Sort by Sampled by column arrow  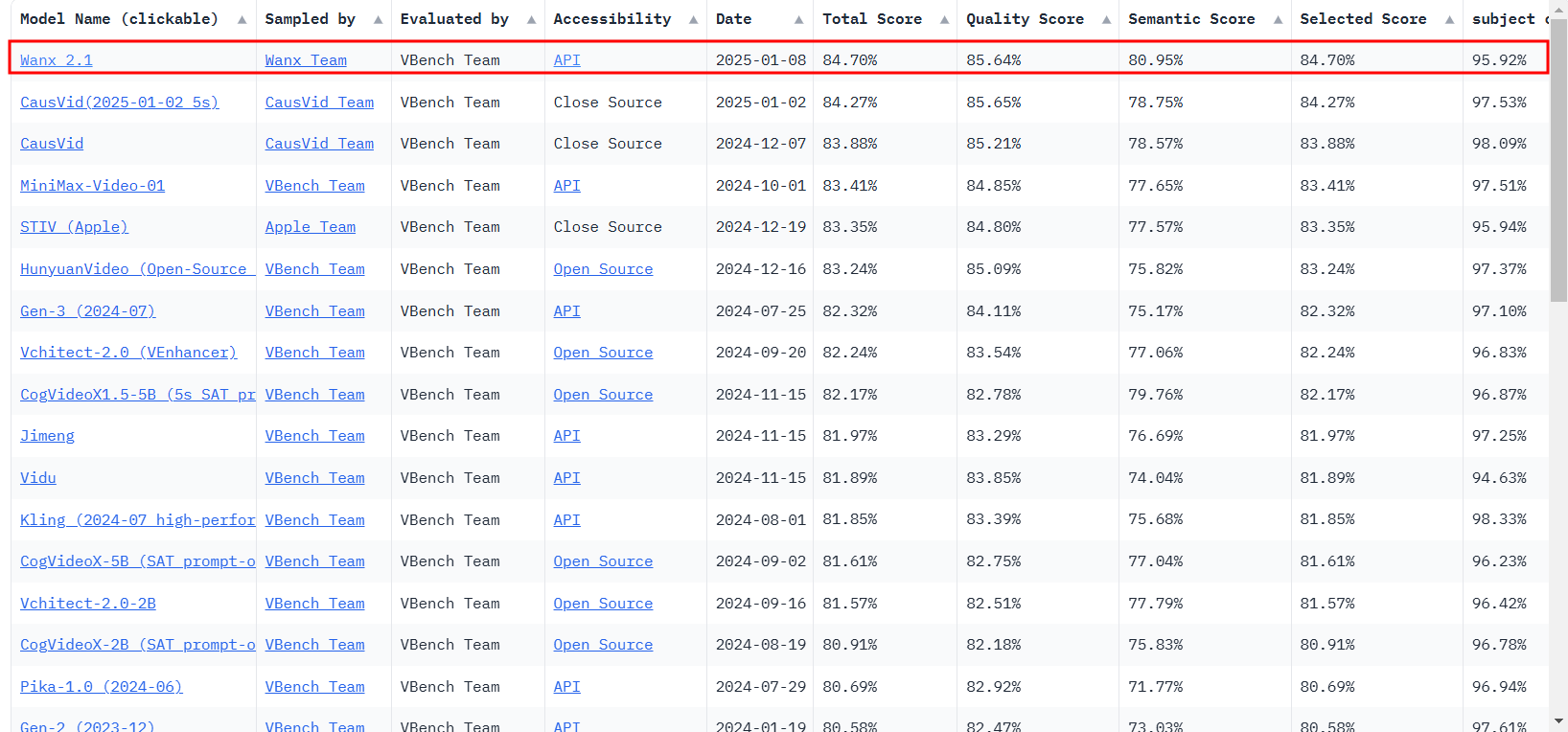tap(379, 20)
